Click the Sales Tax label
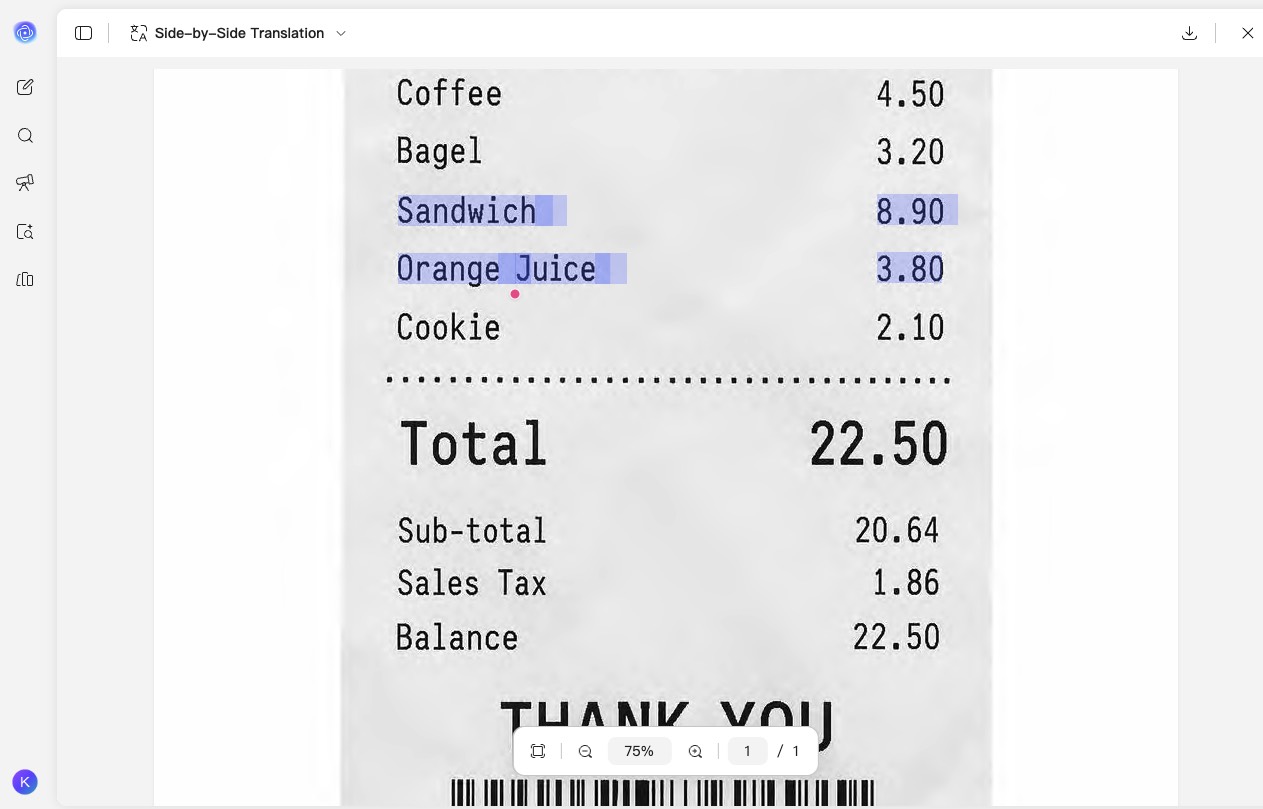This screenshot has height=809, width=1263. pyautogui.click(x=472, y=583)
